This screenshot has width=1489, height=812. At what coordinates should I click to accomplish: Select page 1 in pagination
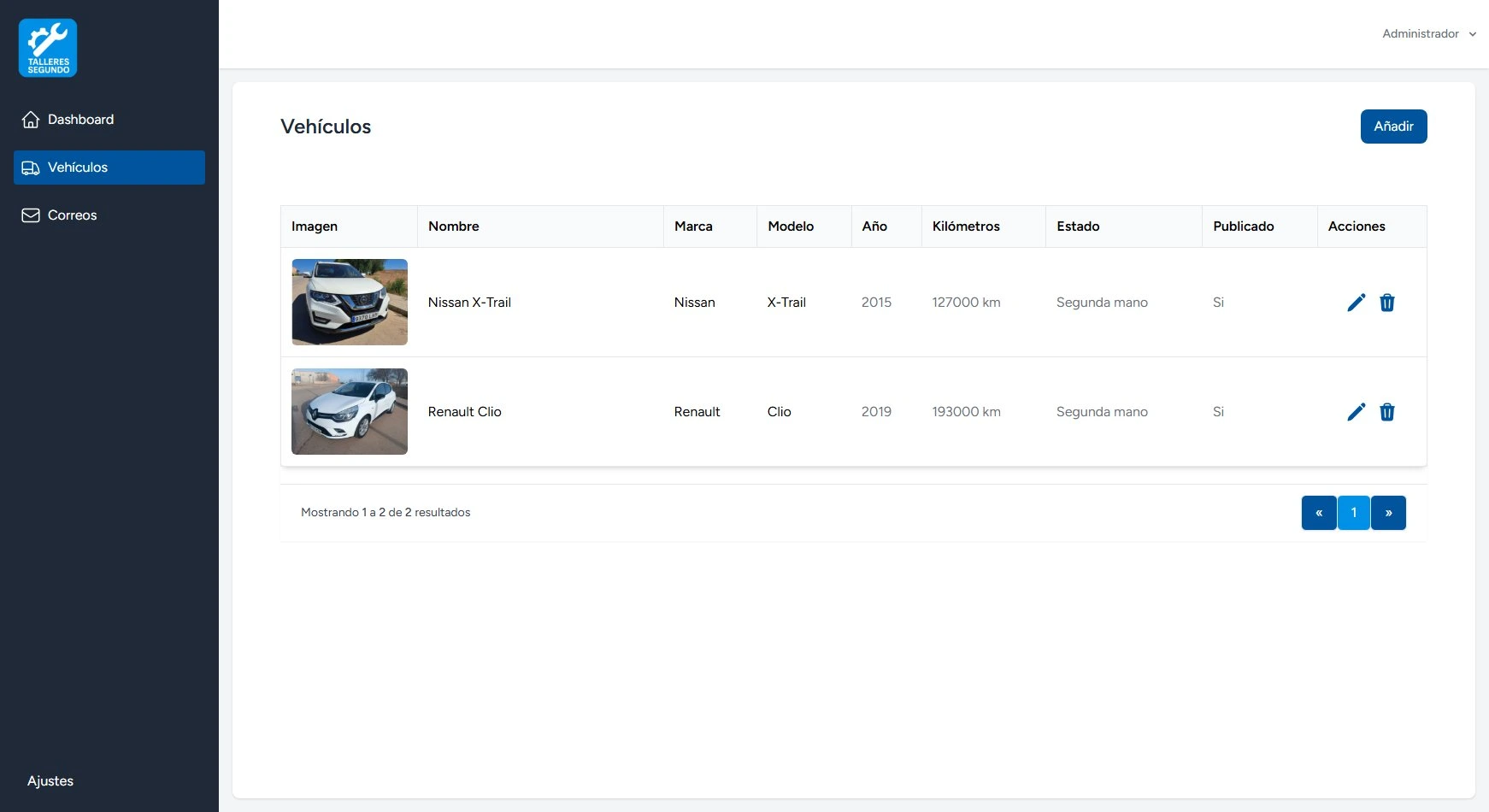tap(1354, 513)
